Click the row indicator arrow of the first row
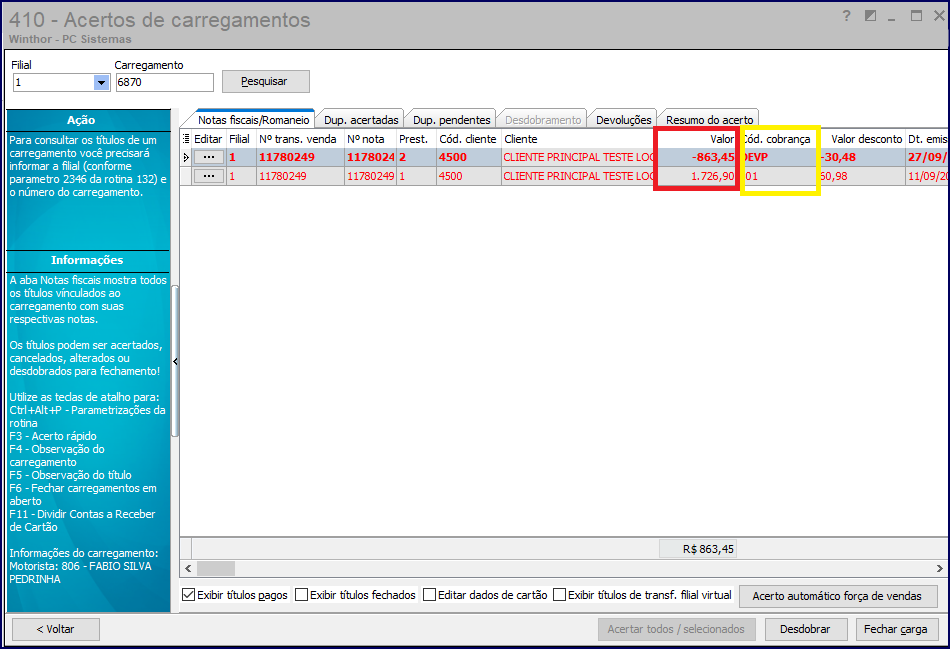Image resolution: width=950 pixels, height=649 pixels. [186, 157]
